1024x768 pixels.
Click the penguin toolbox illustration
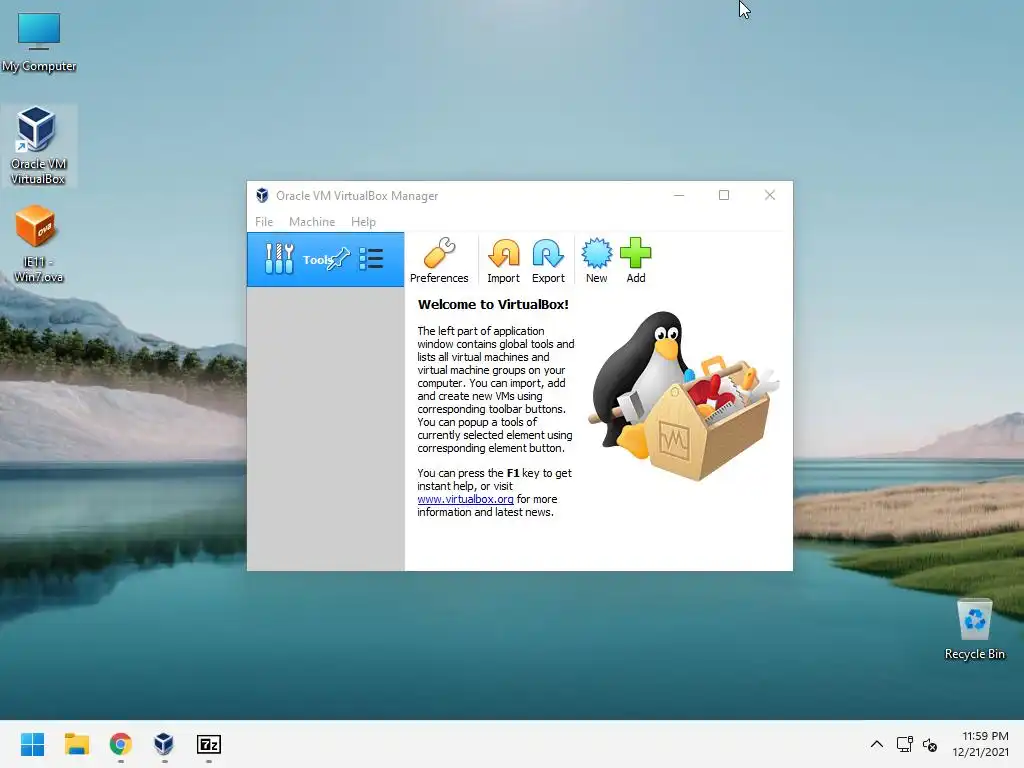coord(682,396)
